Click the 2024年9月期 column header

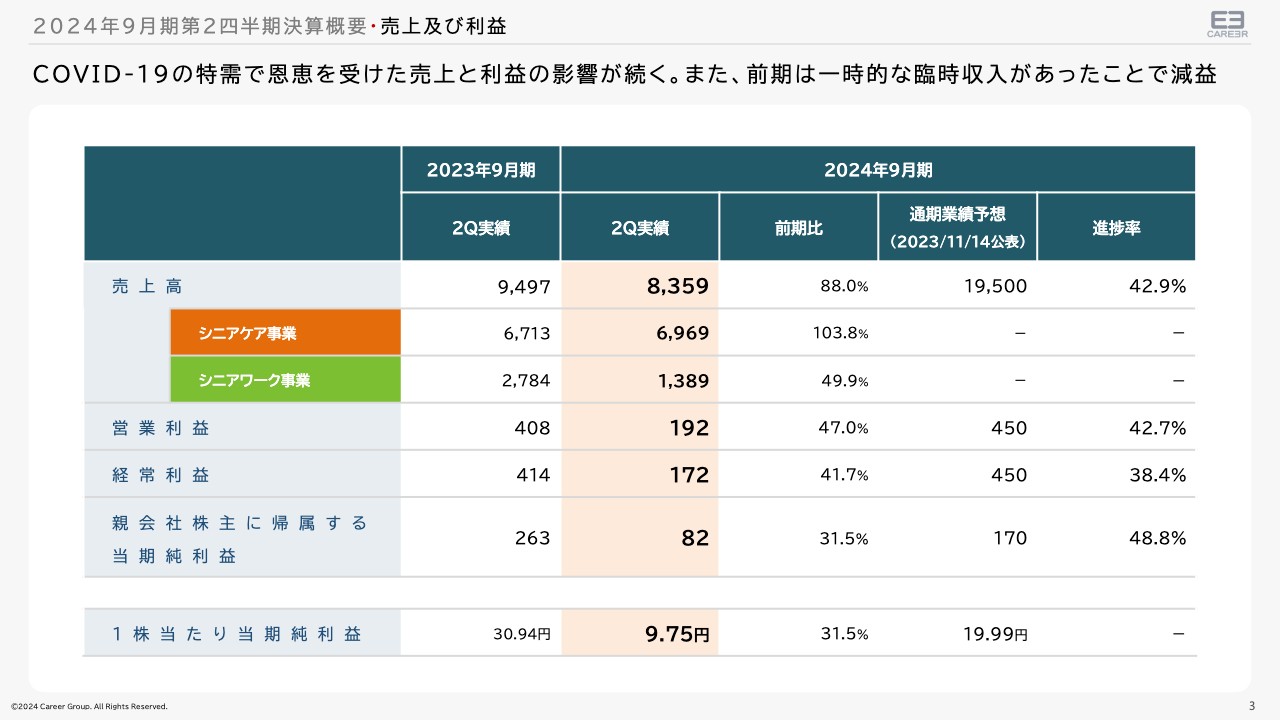point(877,170)
